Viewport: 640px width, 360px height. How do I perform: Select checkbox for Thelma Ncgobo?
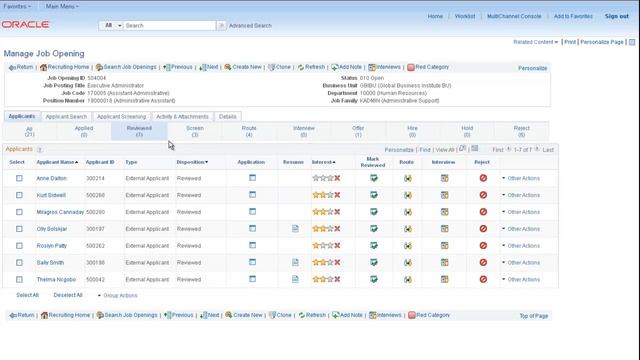(19, 280)
